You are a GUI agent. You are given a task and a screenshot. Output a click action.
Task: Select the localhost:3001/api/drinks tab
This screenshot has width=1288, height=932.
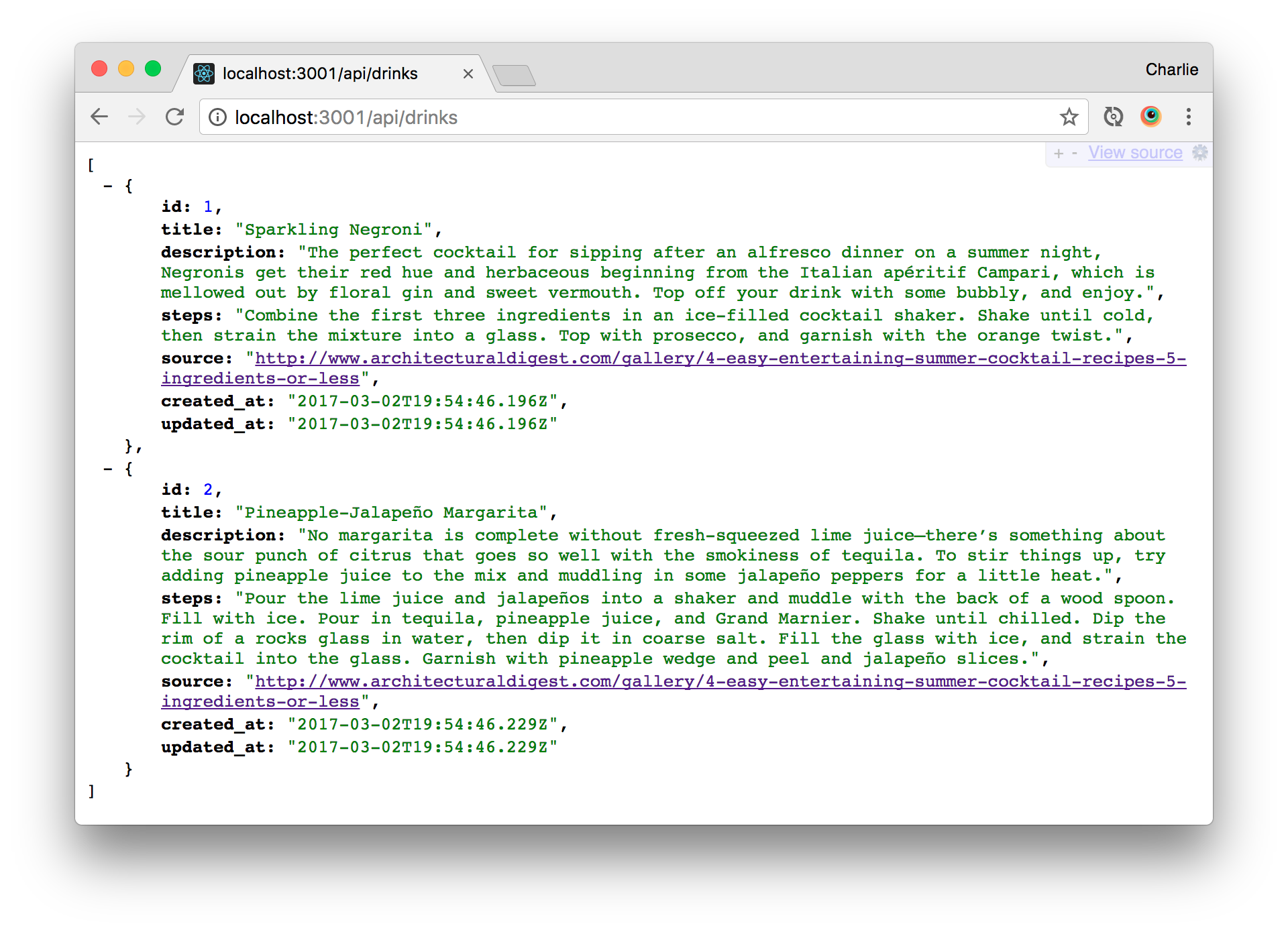click(x=321, y=74)
